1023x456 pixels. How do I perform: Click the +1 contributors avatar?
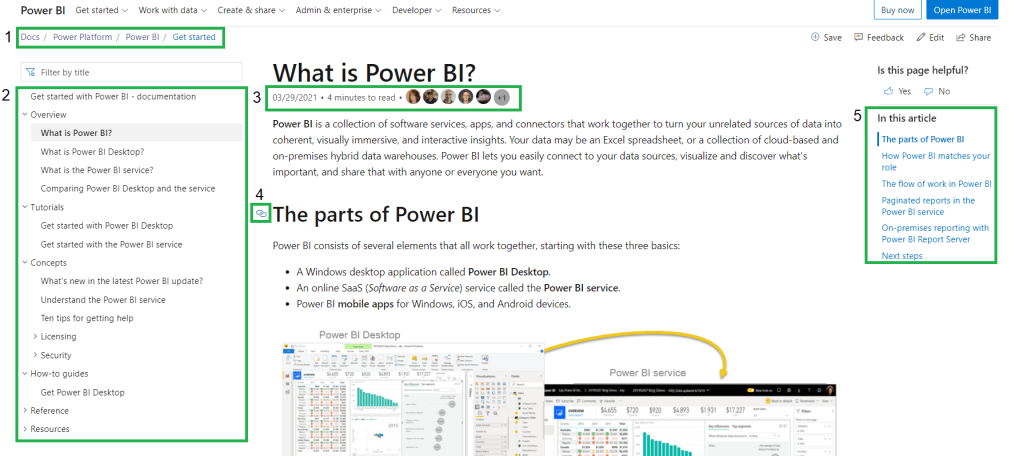point(502,97)
